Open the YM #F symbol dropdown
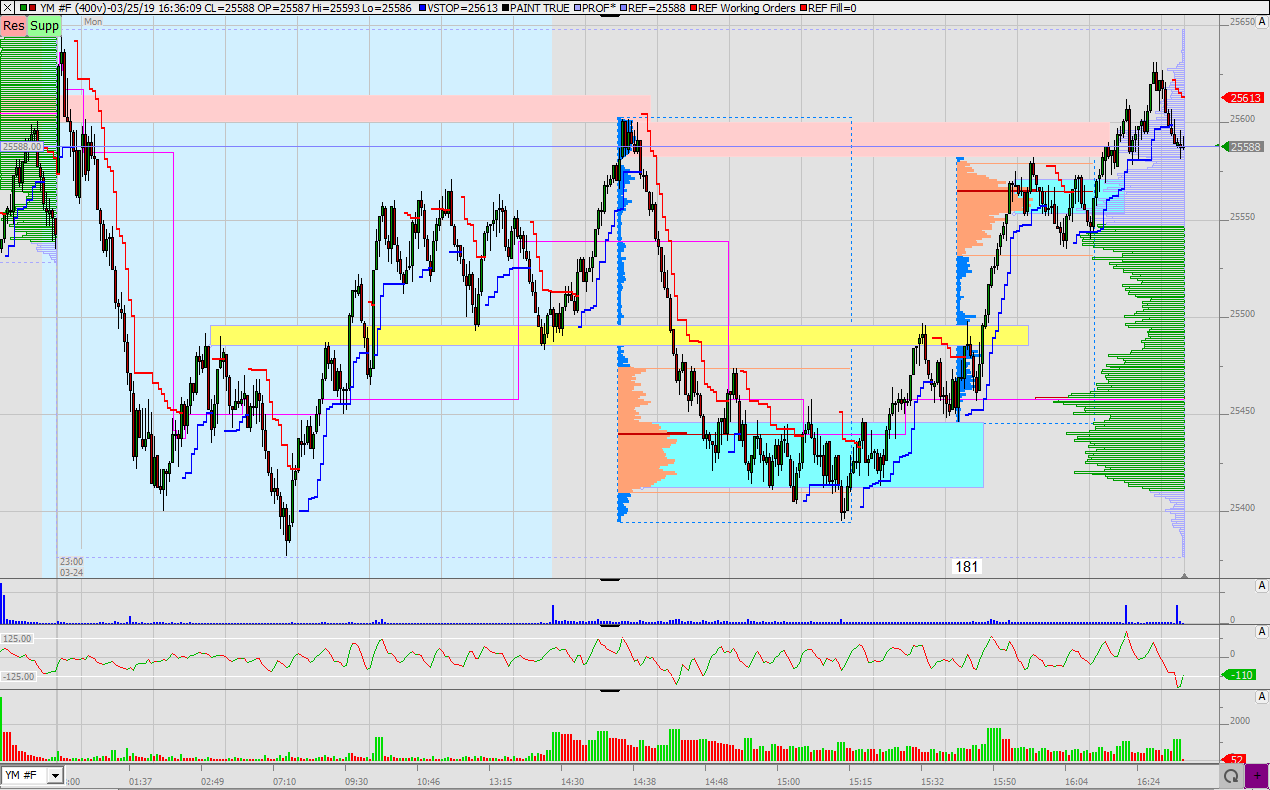The width and height of the screenshot is (1270, 790). pyautogui.click(x=55, y=775)
